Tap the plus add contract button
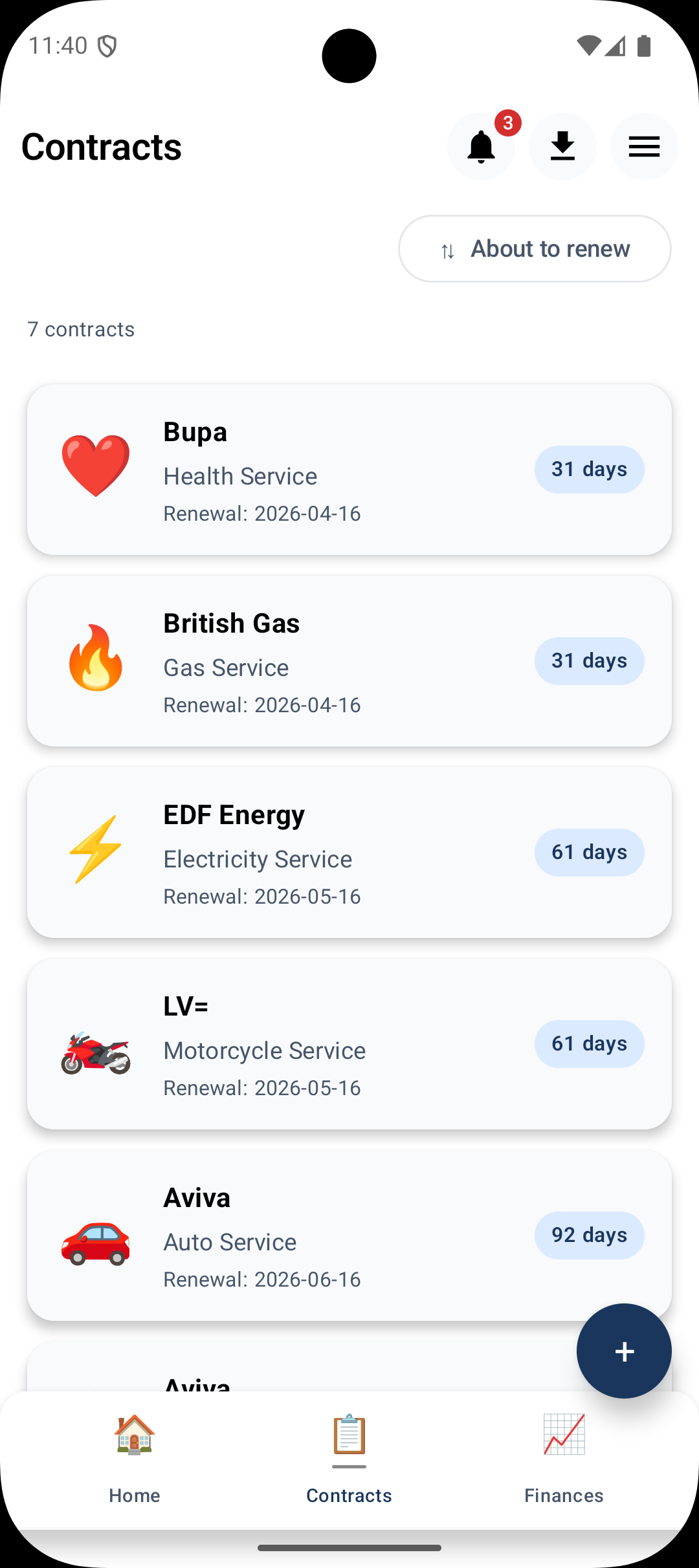This screenshot has width=699, height=1568. point(624,1351)
